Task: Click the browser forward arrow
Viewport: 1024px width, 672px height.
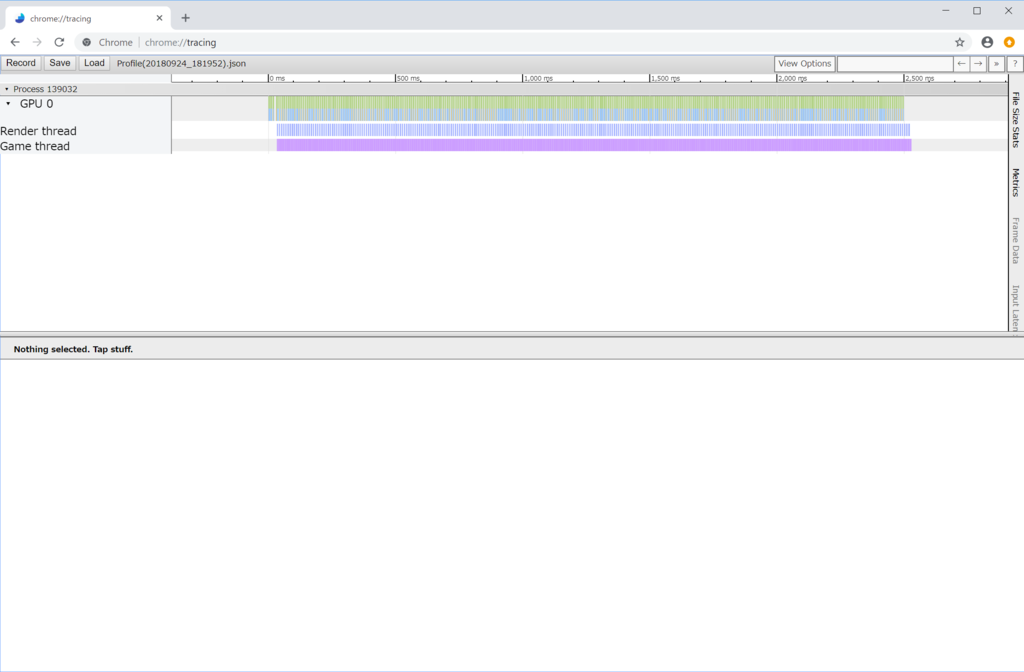Action: click(x=37, y=42)
